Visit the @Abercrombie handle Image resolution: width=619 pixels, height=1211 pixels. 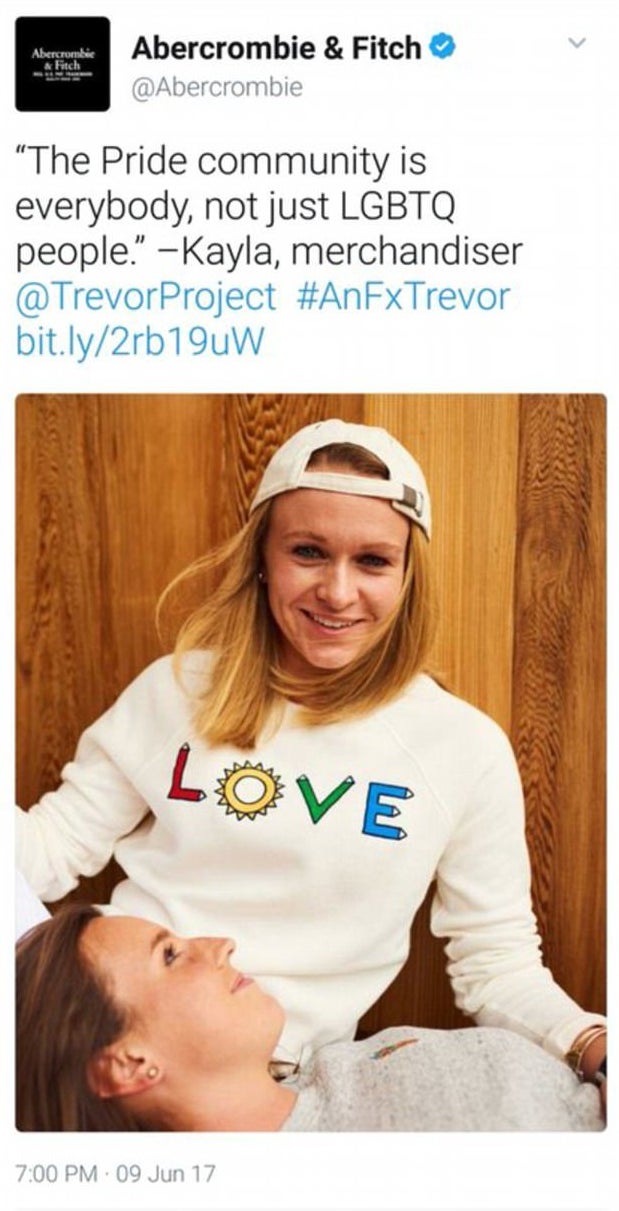click(x=217, y=90)
